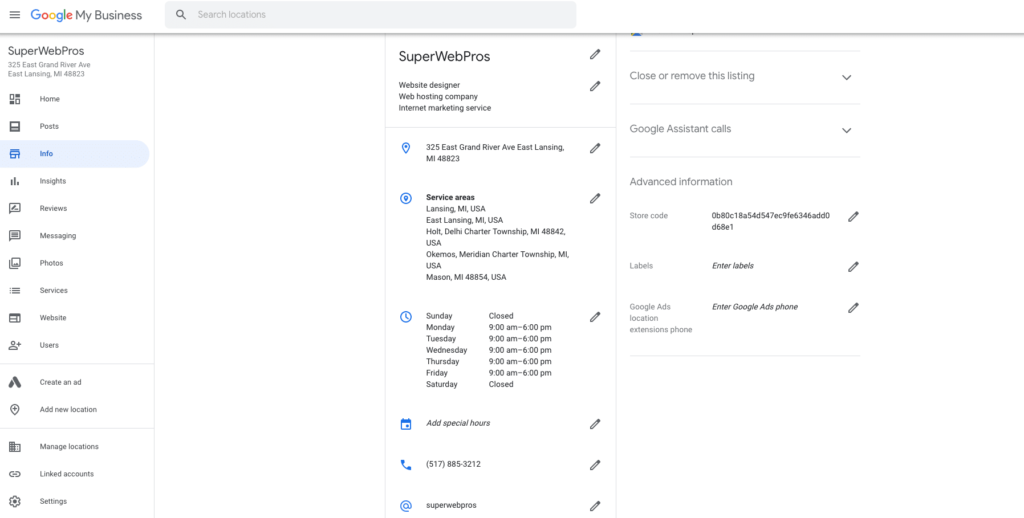
Task: Click the (517) 885-3212 phone number
Action: tap(453, 464)
